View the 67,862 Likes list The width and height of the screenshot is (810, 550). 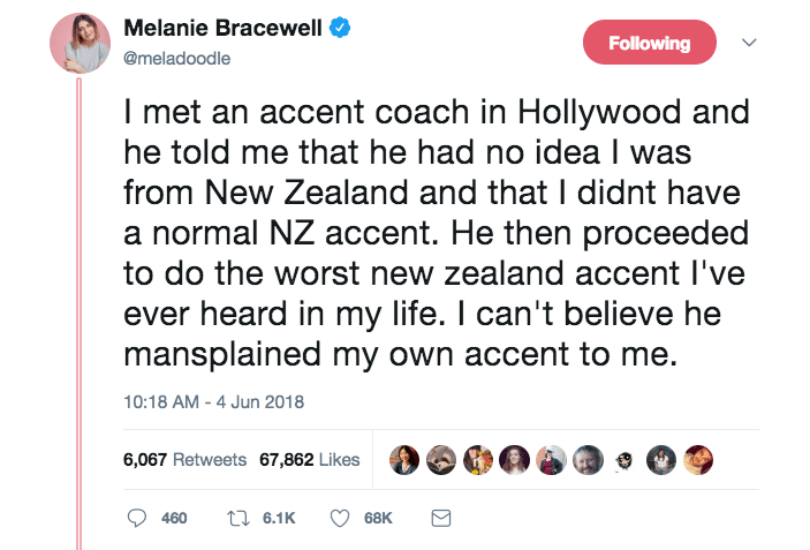click(x=309, y=460)
